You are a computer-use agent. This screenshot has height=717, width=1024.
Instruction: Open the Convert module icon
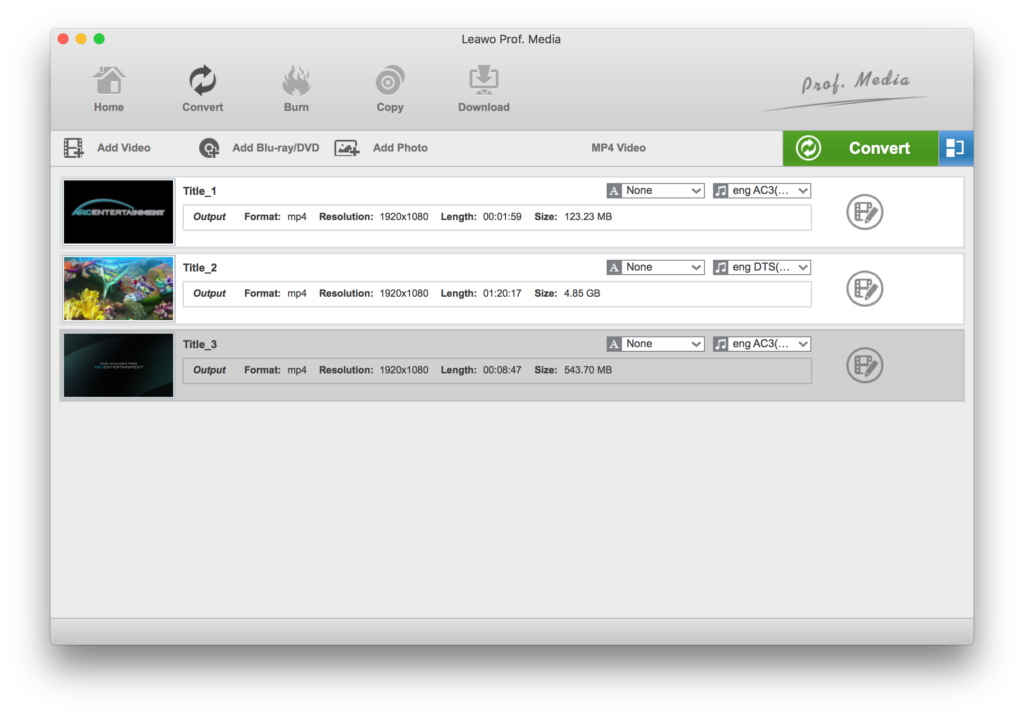click(202, 87)
